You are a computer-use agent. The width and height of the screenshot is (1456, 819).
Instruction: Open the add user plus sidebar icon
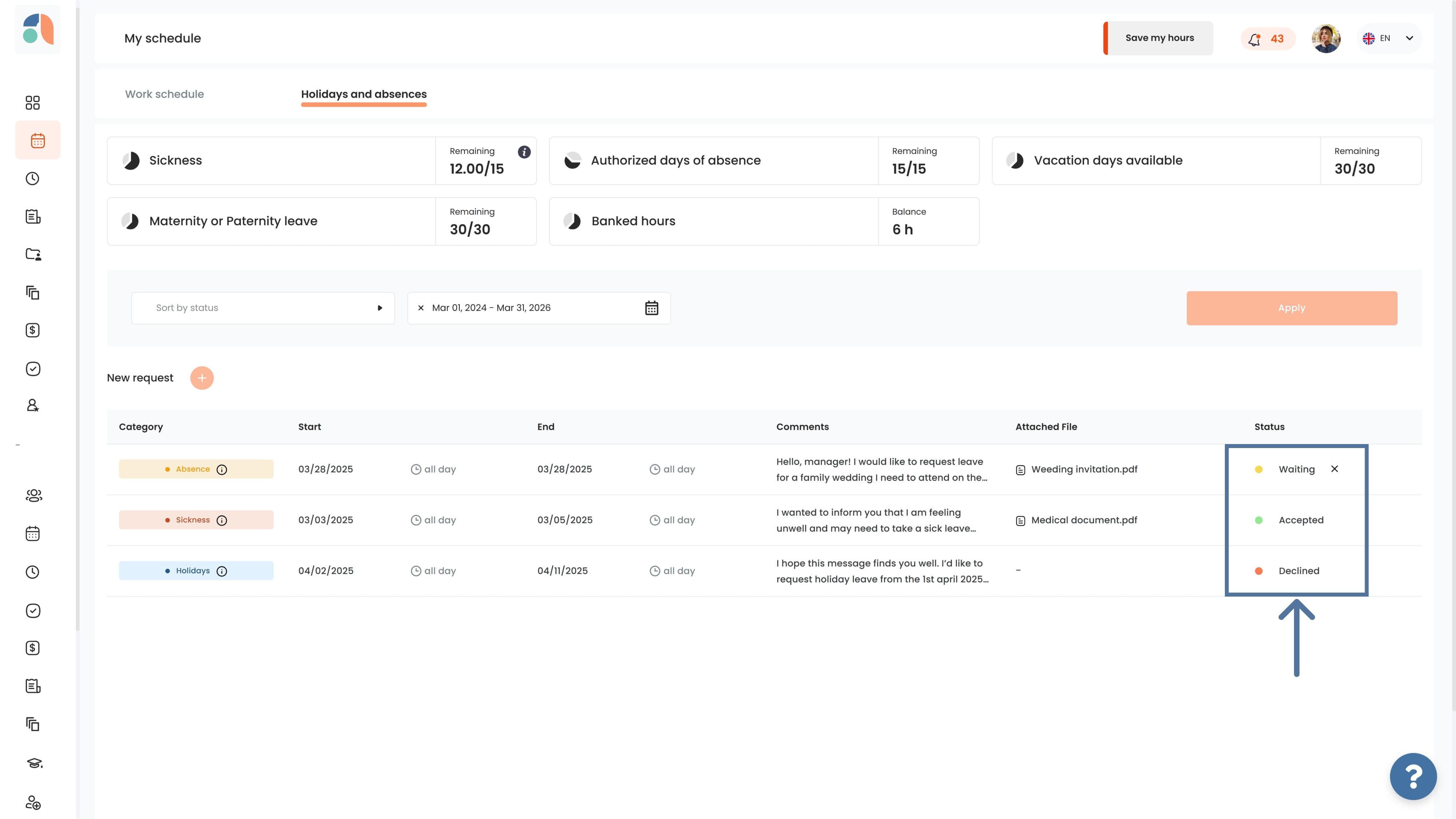coord(33,803)
